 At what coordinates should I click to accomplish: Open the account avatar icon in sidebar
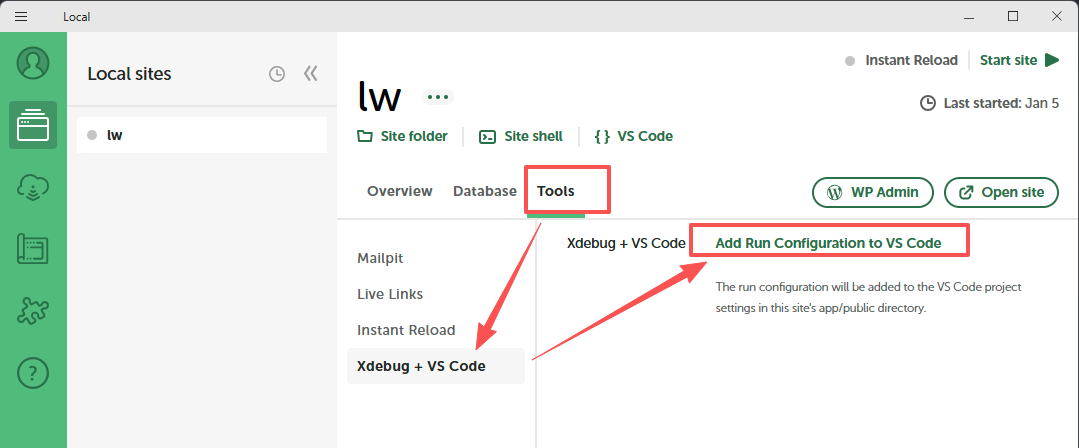point(33,63)
